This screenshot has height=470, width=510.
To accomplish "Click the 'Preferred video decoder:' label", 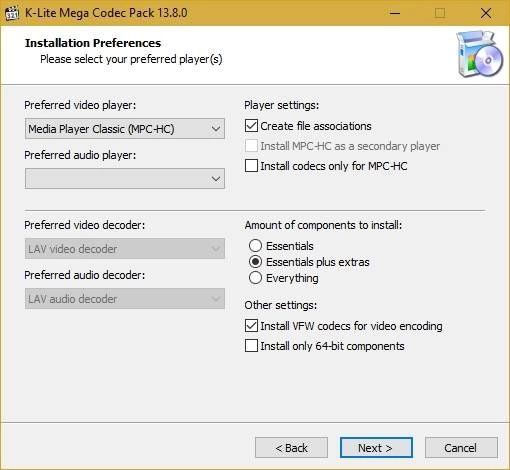I will (85, 225).
